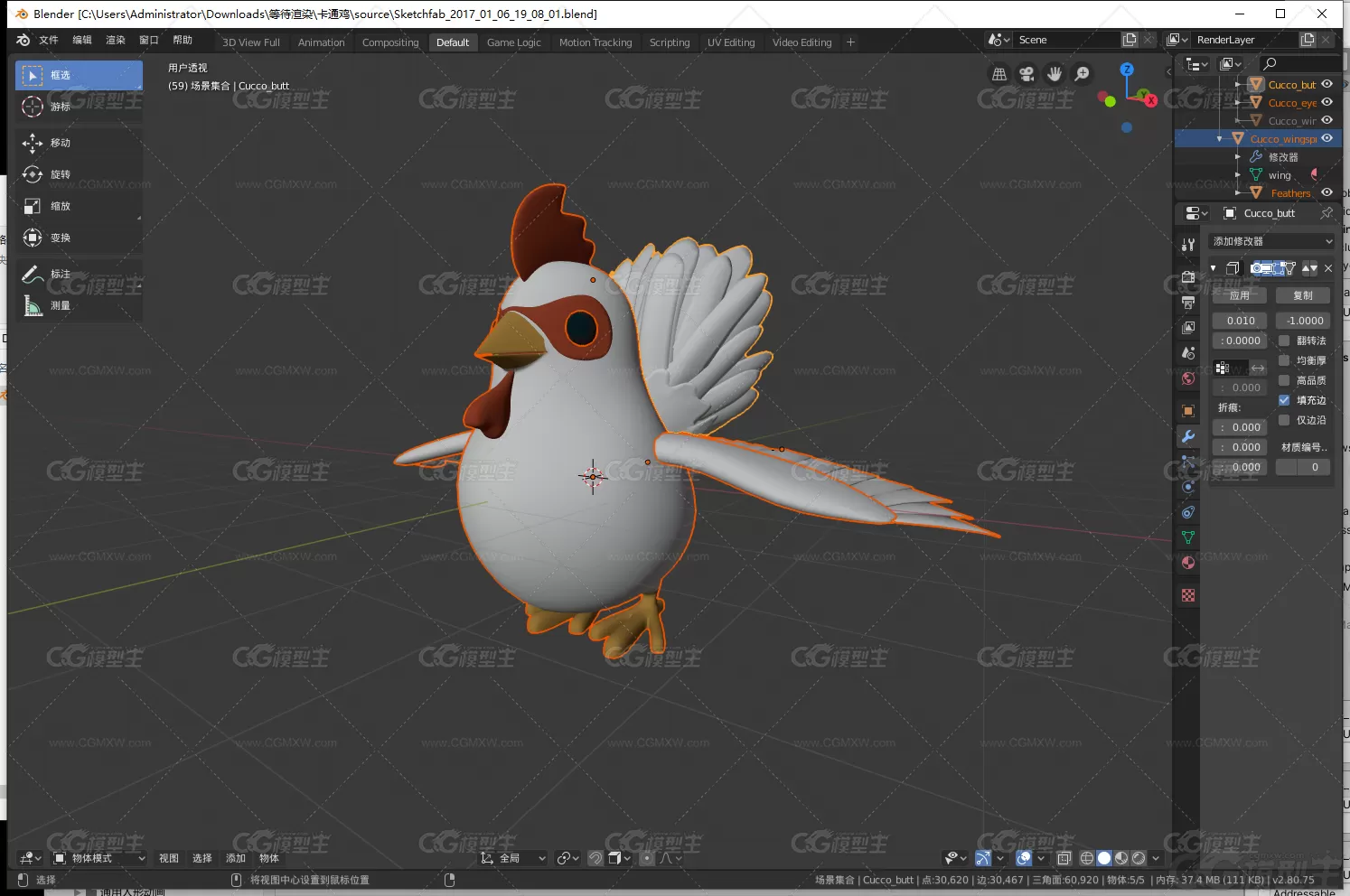Enable the 翻转法 flip normals checkbox
The image size is (1350, 896).
coord(1284,341)
